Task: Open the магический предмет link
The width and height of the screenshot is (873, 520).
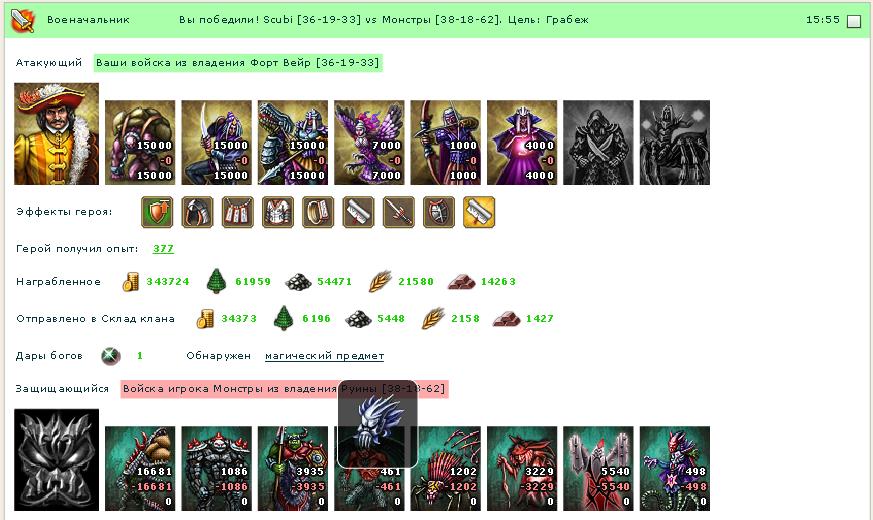Action: [325, 356]
